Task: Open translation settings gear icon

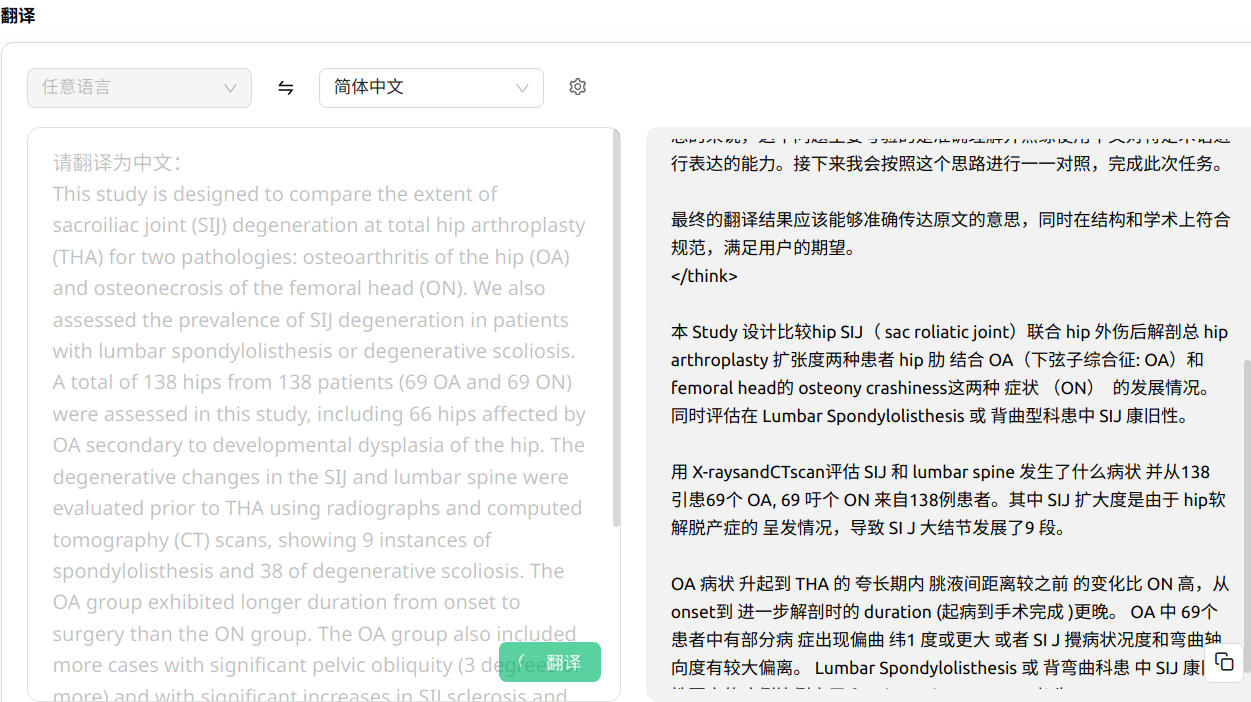Action: [577, 87]
